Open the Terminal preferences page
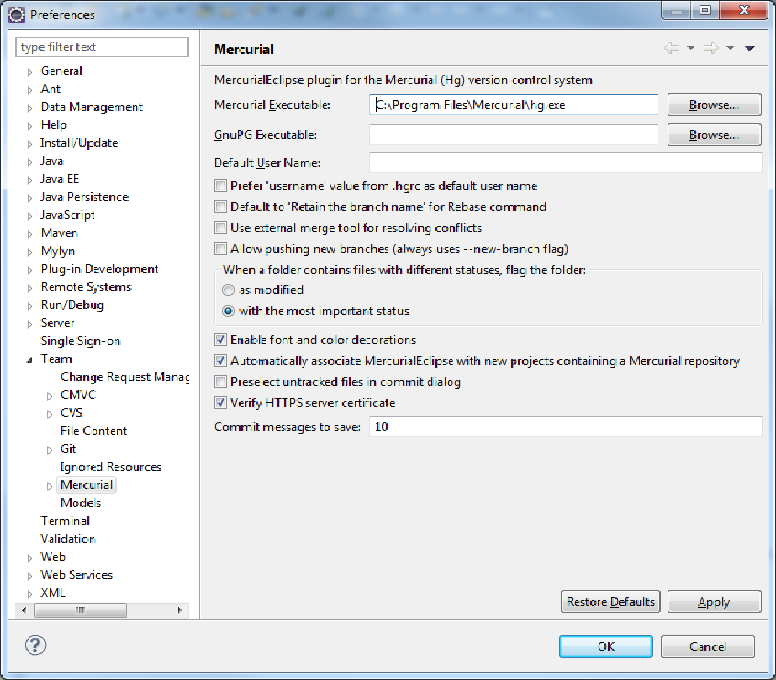 tap(65, 521)
